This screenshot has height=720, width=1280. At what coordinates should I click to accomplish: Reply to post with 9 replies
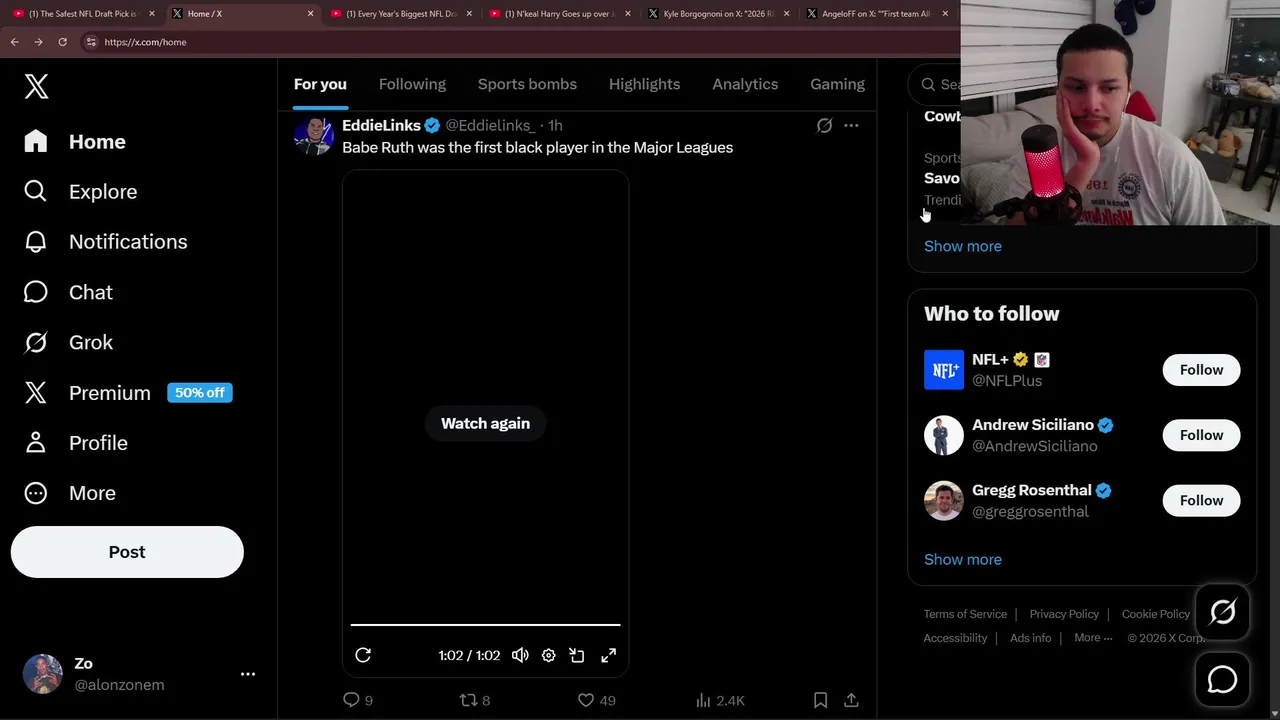pos(358,700)
